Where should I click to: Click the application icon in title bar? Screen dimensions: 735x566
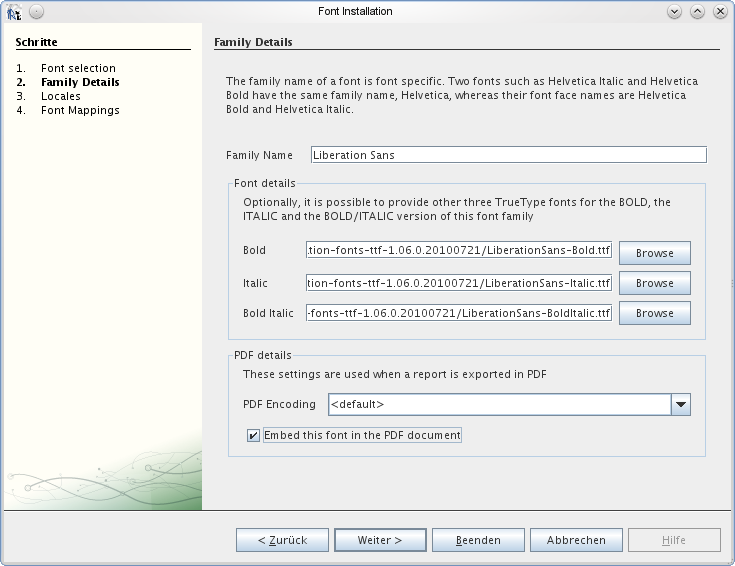(x=14, y=12)
